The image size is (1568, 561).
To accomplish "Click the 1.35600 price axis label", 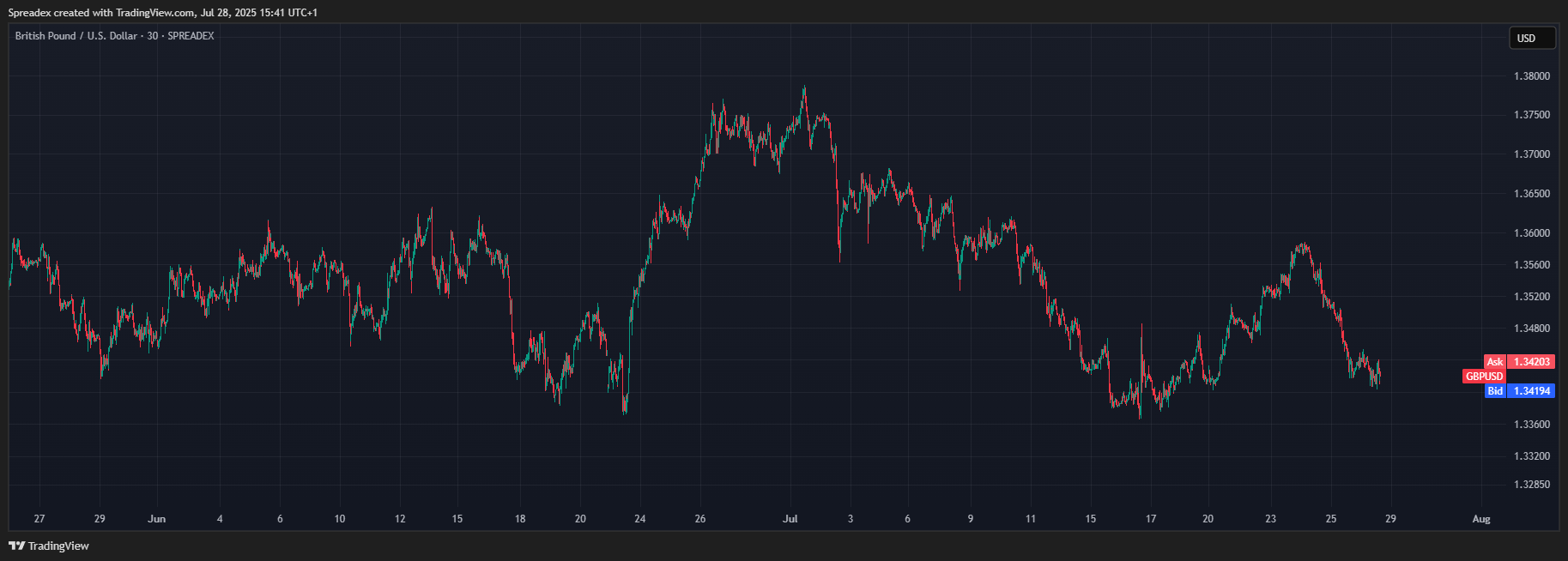I will [1532, 265].
